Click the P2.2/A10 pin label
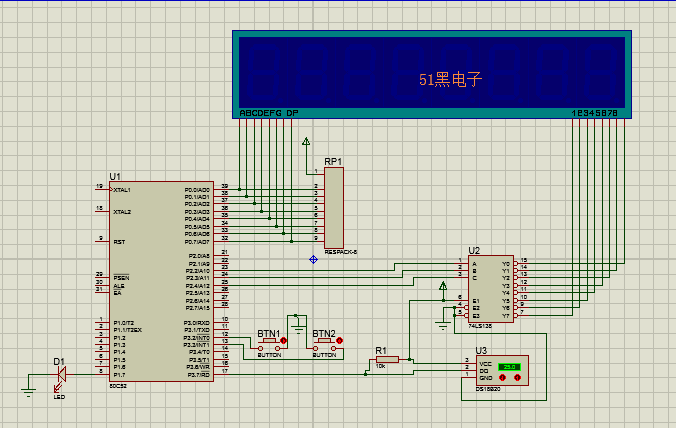 pos(197,271)
